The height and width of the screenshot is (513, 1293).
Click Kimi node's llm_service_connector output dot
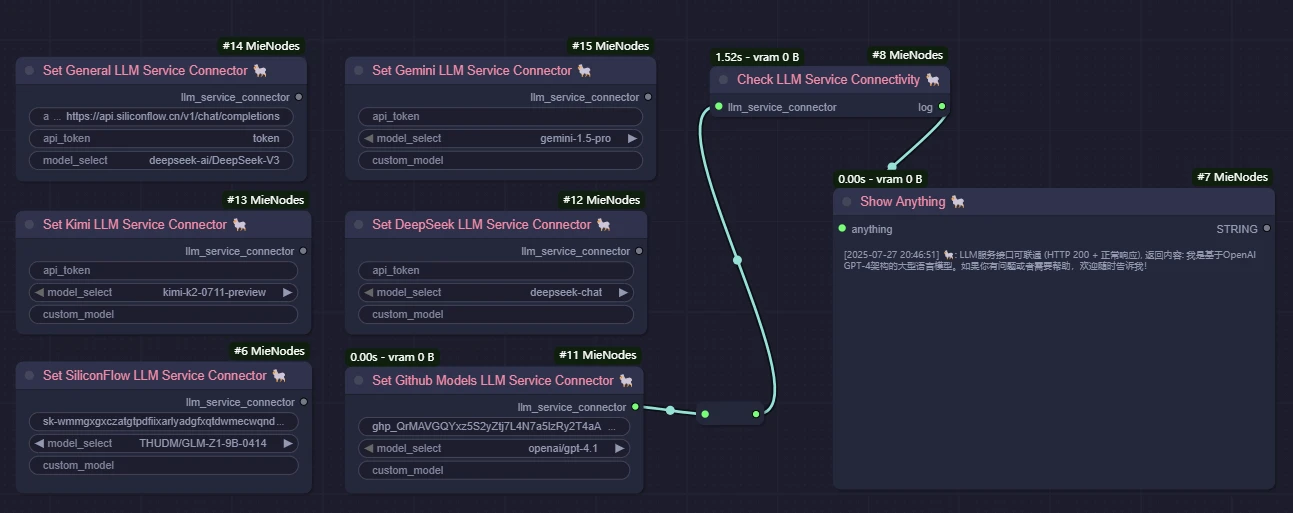pyautogui.click(x=304, y=251)
